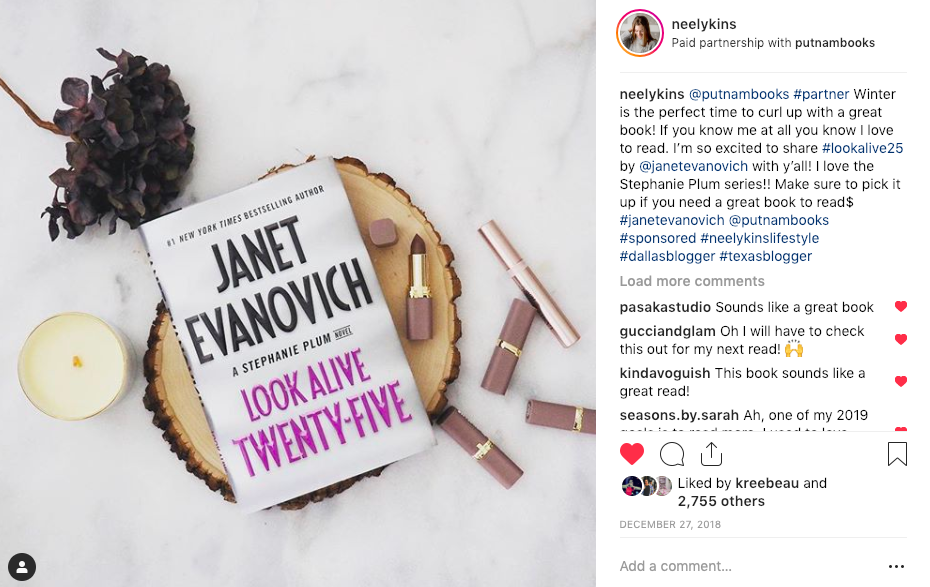Share the post via share icon
The height and width of the screenshot is (587, 930).
[x=711, y=454]
